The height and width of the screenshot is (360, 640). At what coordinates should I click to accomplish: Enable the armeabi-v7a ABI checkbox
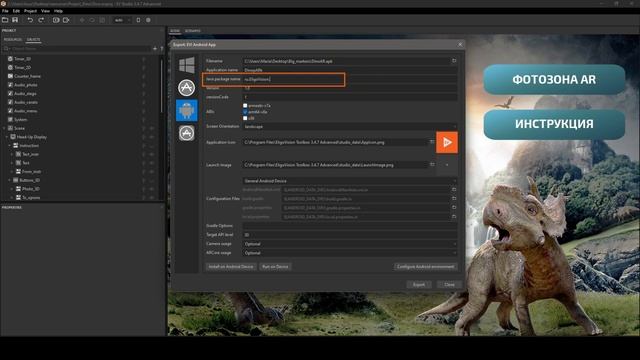click(x=245, y=105)
